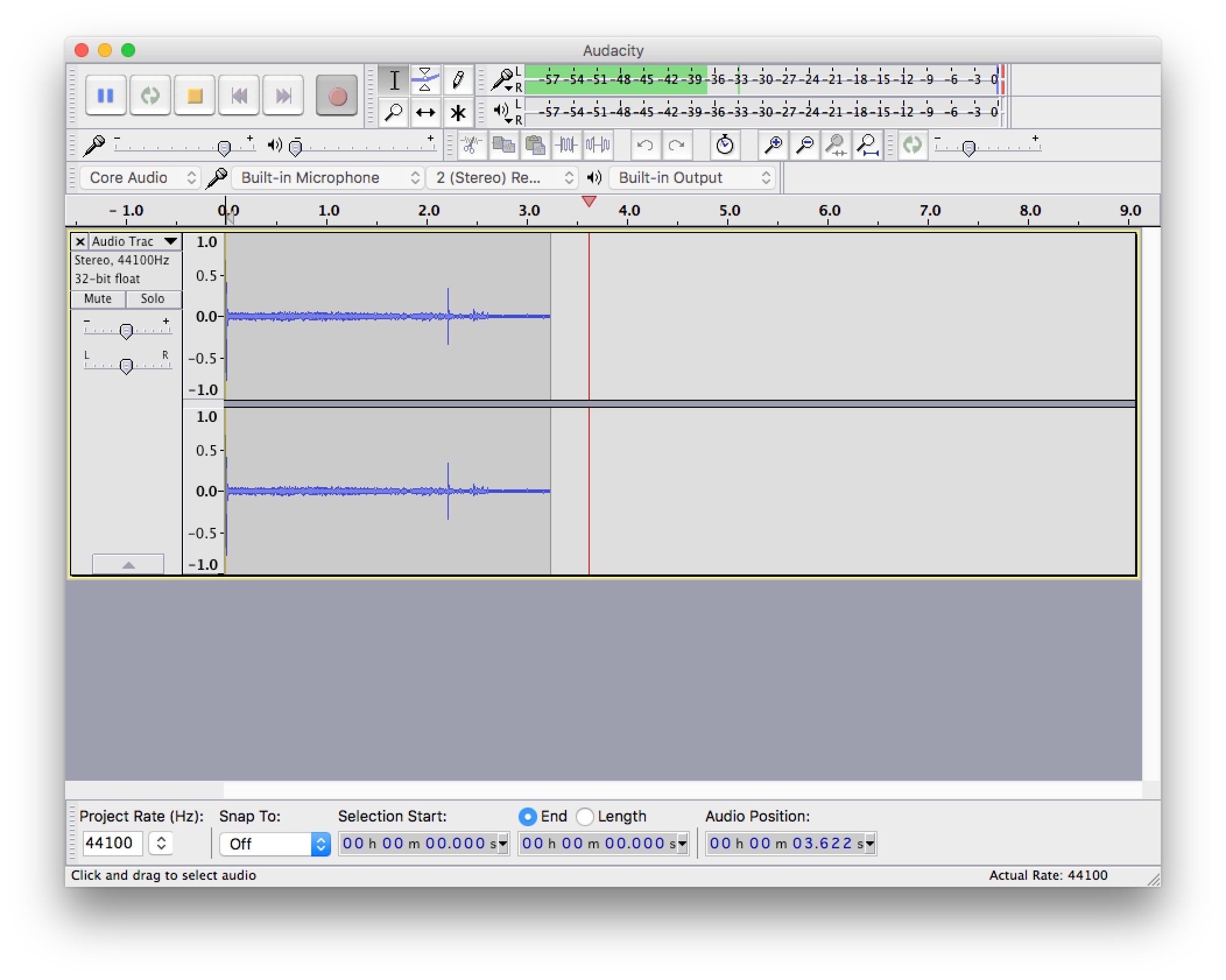
Task: Open the audio output device dropdown
Action: pos(690,180)
